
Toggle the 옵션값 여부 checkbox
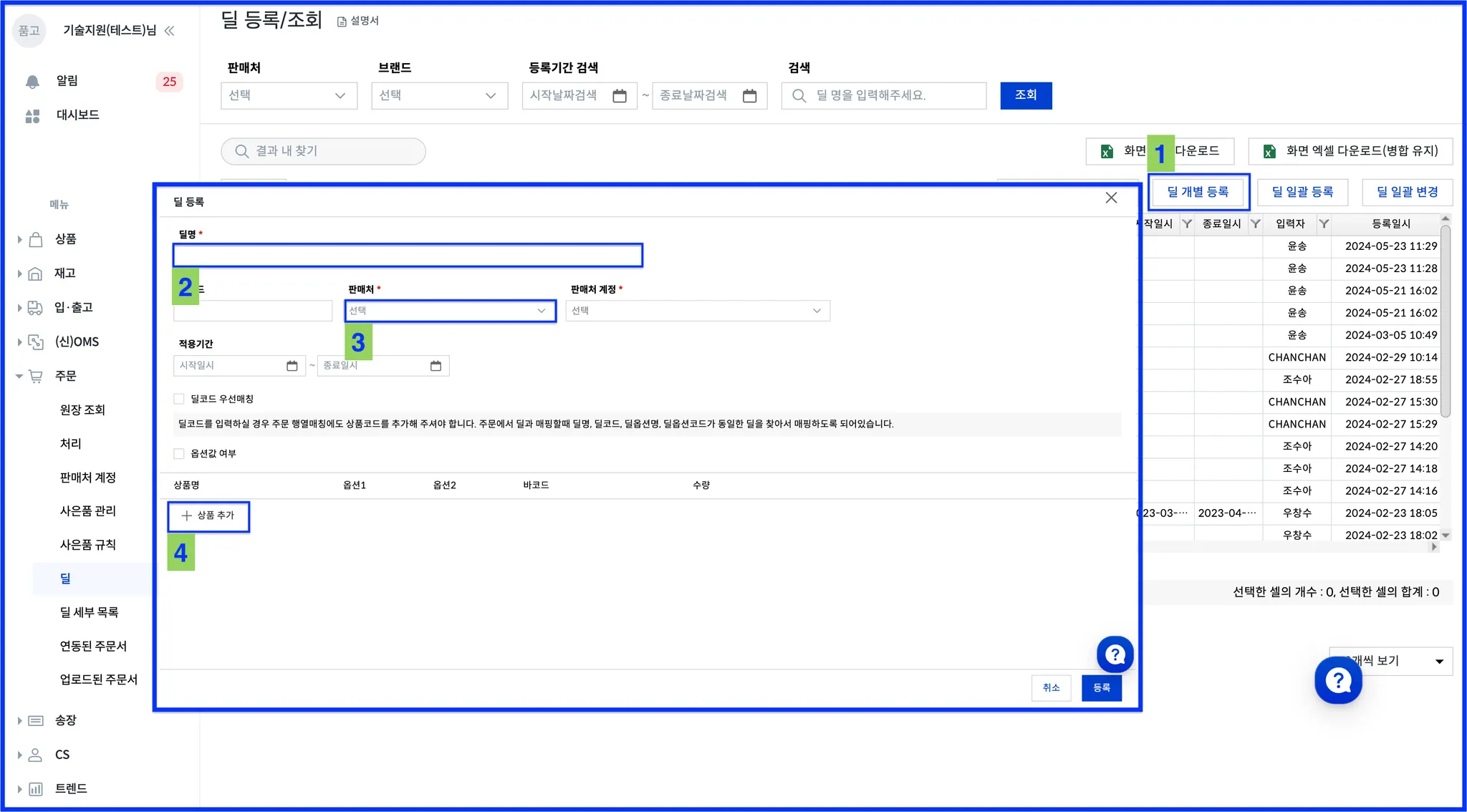click(179, 453)
